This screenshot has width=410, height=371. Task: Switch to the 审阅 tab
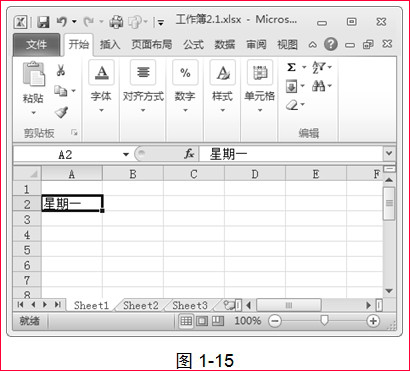click(x=256, y=45)
